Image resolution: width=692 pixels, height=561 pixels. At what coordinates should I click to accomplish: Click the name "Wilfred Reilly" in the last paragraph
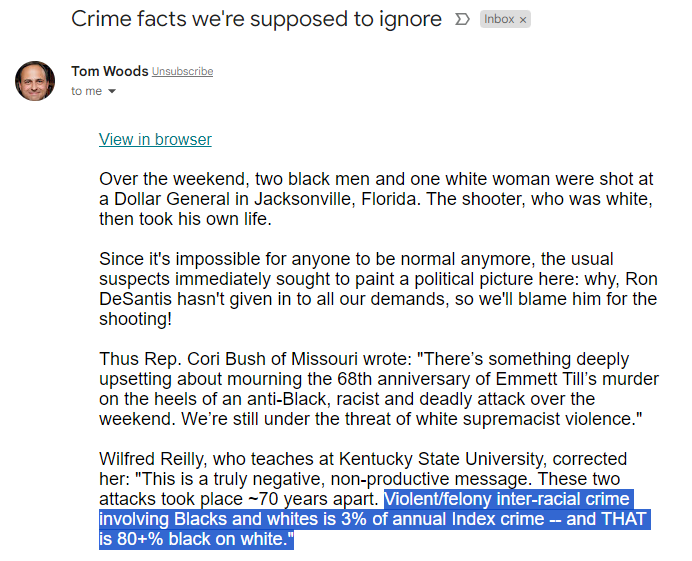coord(152,459)
